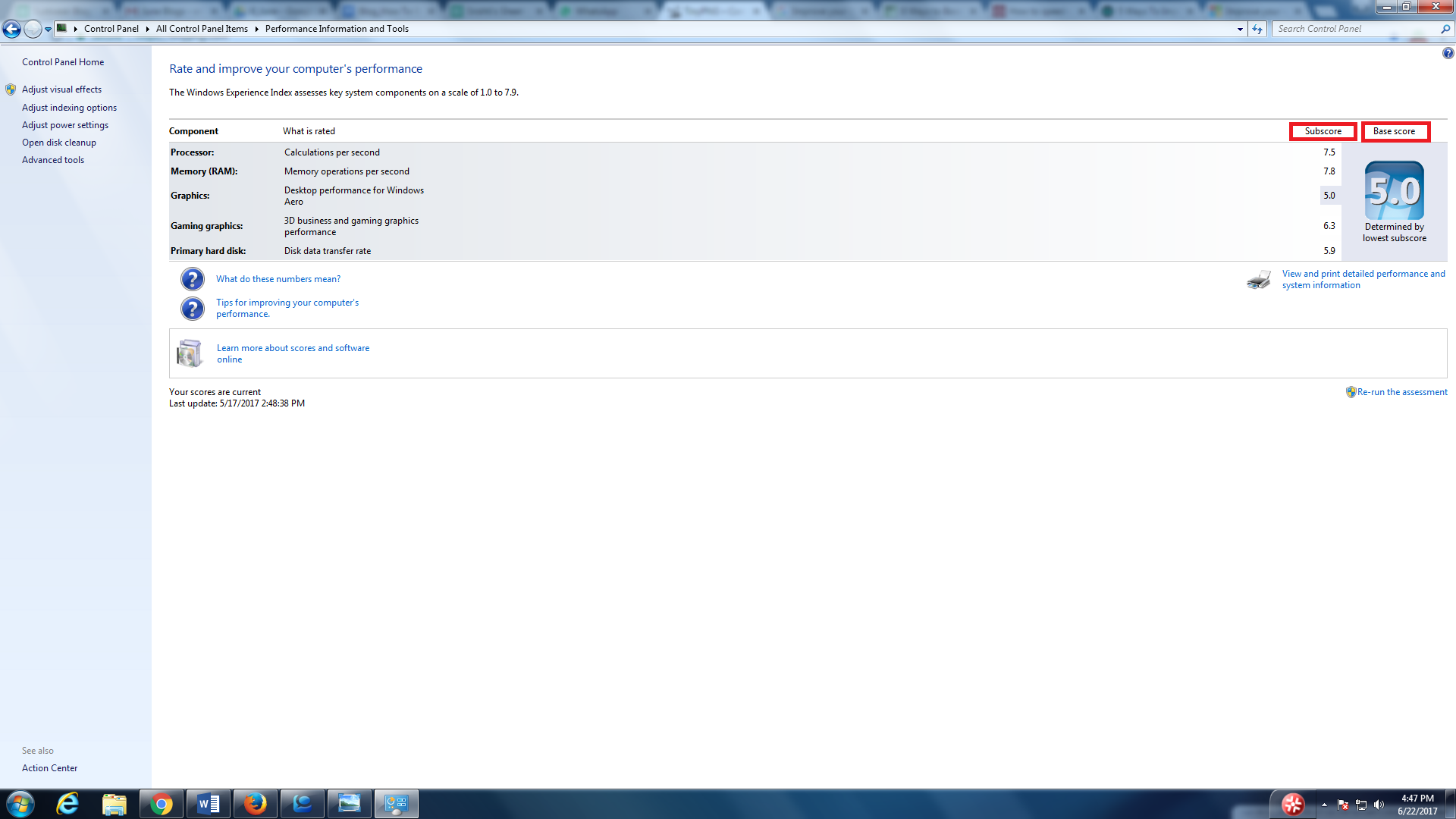The height and width of the screenshot is (819, 1456).
Task: Open disk cleanup tool
Action: tap(58, 142)
